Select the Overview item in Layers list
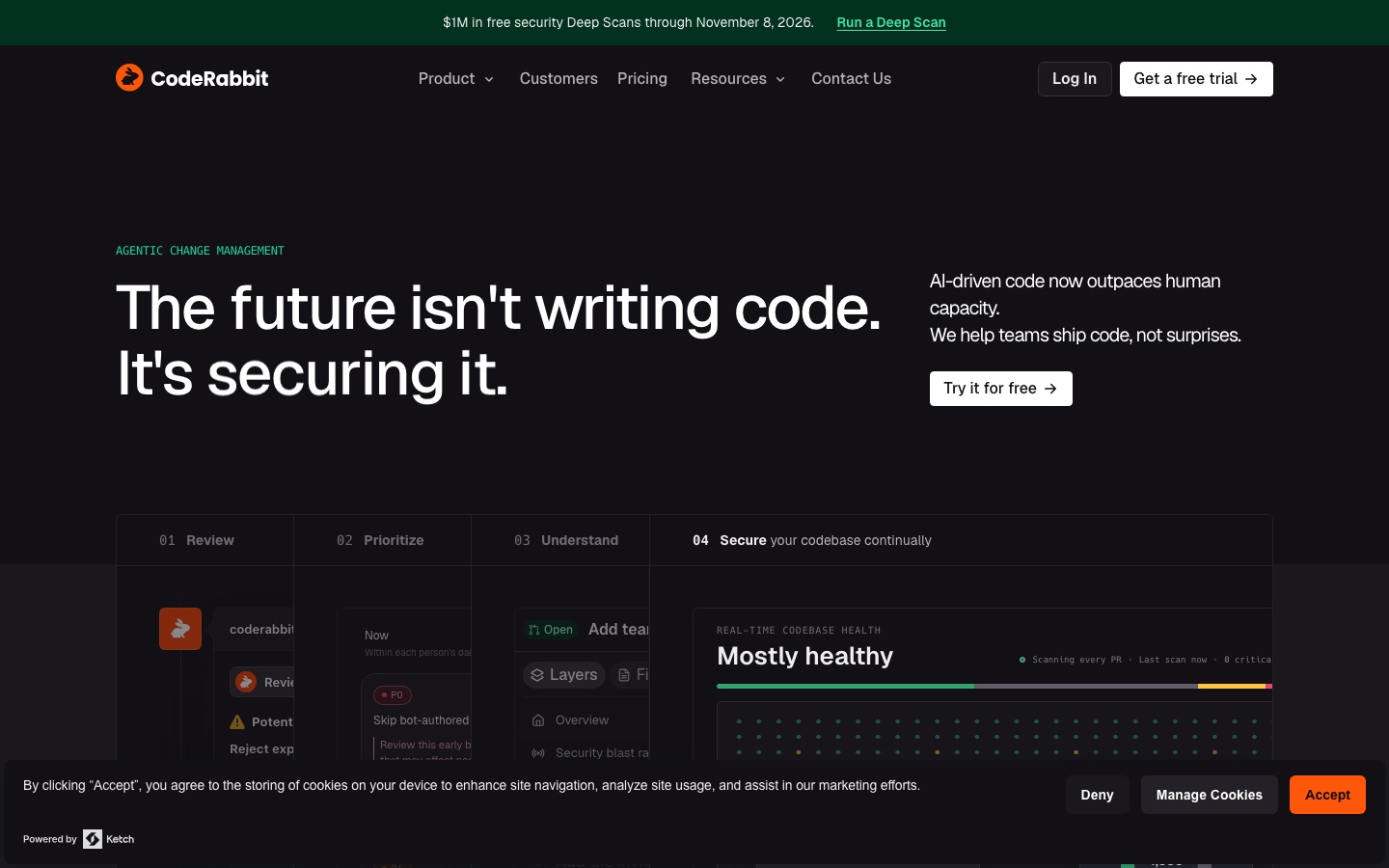 582,720
